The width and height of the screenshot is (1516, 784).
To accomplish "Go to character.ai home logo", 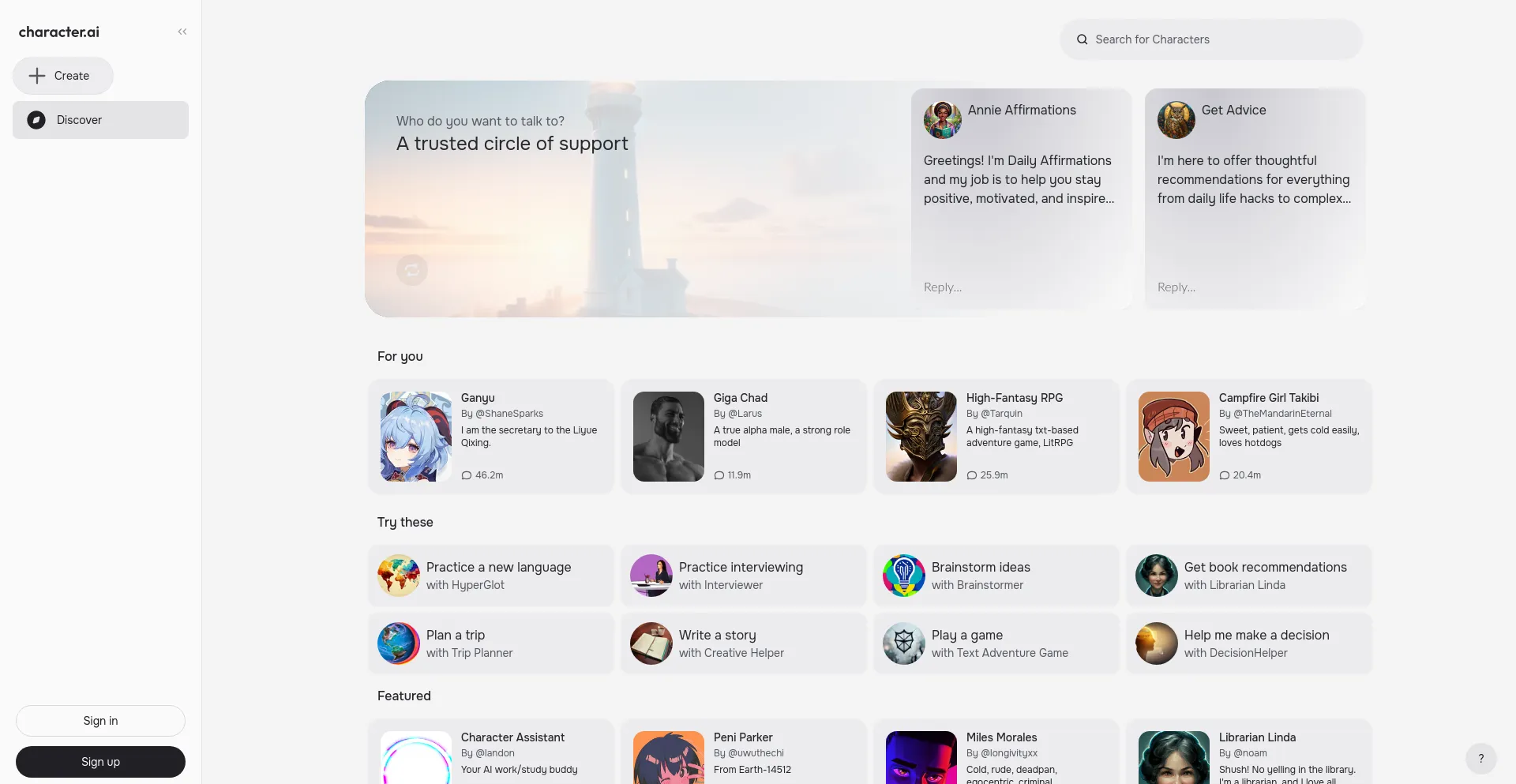I will coord(59,32).
